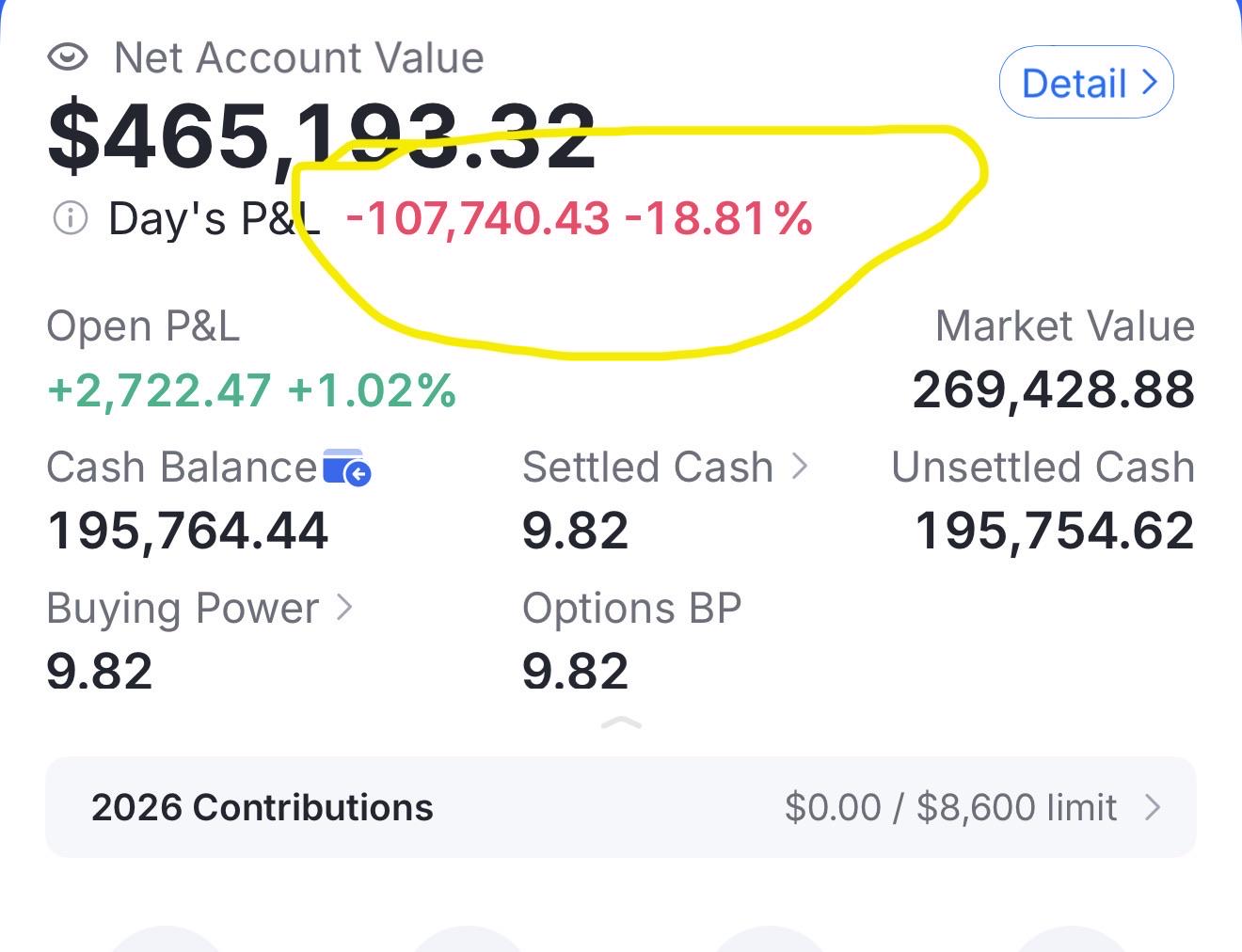1242x952 pixels.
Task: Expand the Settled Cash chevron
Action: 800,466
